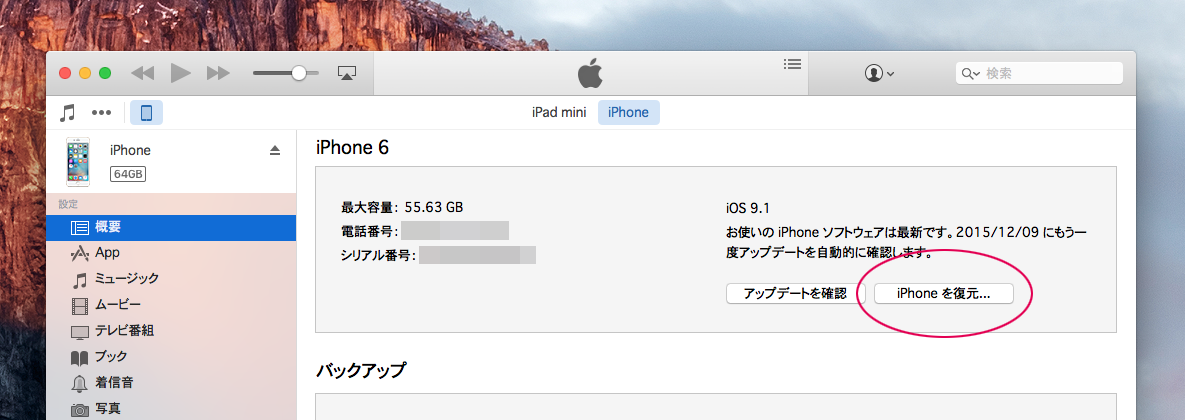Click the 設定 sidebar section header
The image size is (1185, 420).
pyautogui.click(x=67, y=204)
